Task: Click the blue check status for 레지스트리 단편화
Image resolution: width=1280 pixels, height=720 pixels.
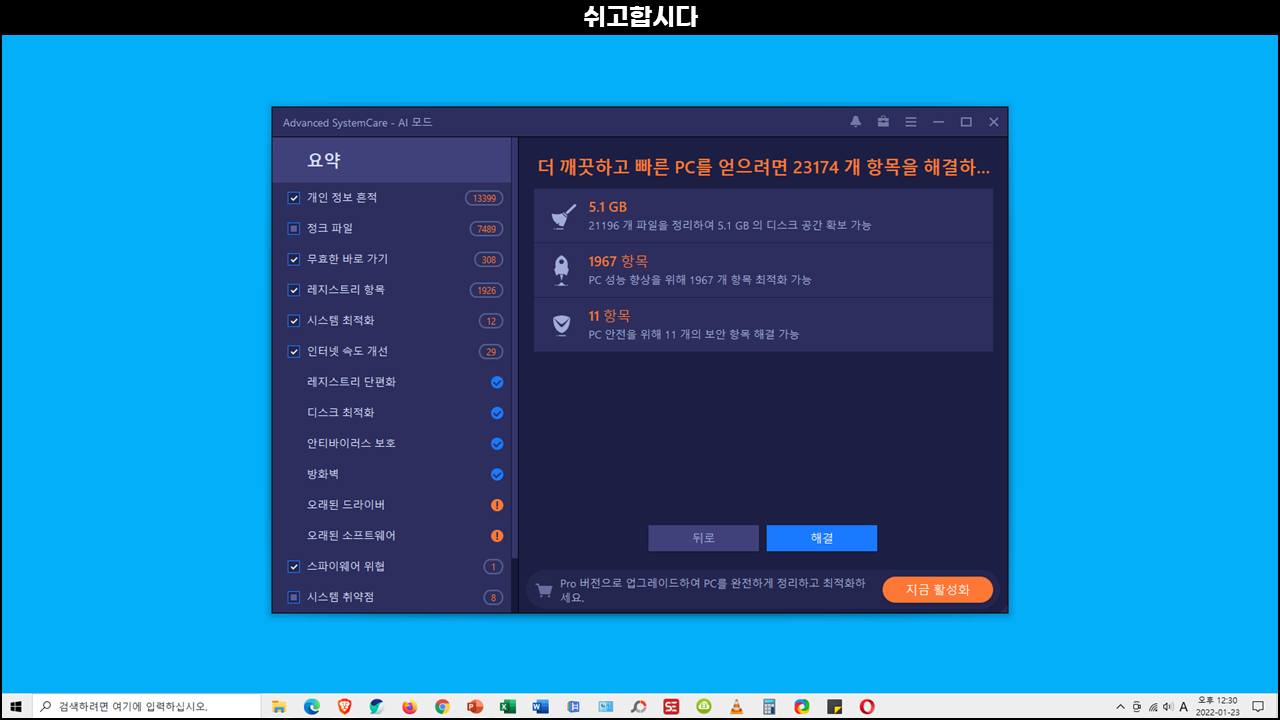Action: [497, 382]
